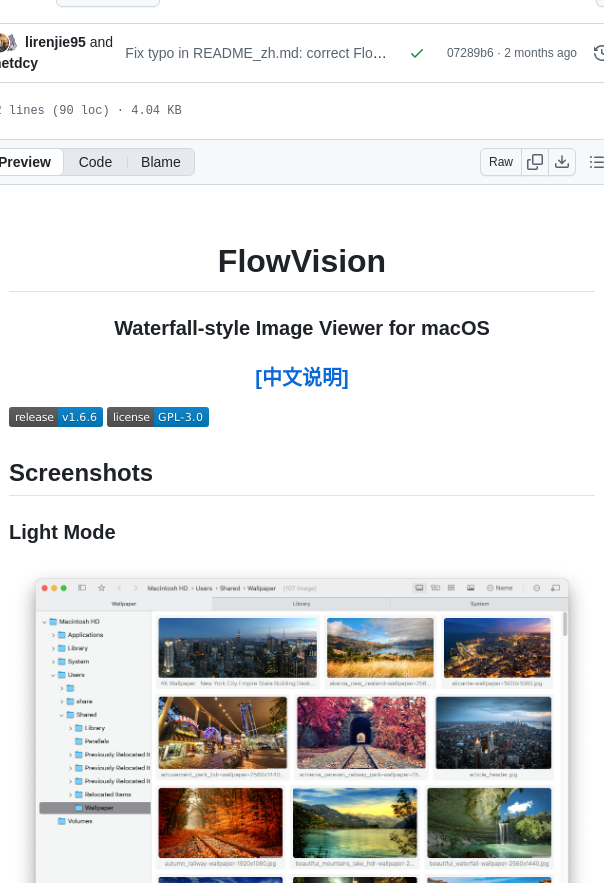Open the file history clock icon
The height and width of the screenshot is (883, 604).
599,53
